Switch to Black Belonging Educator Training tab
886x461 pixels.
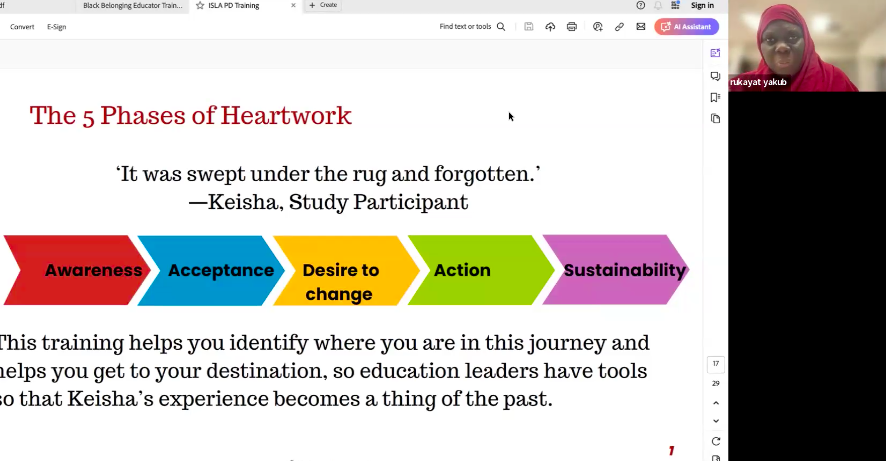coord(133,6)
